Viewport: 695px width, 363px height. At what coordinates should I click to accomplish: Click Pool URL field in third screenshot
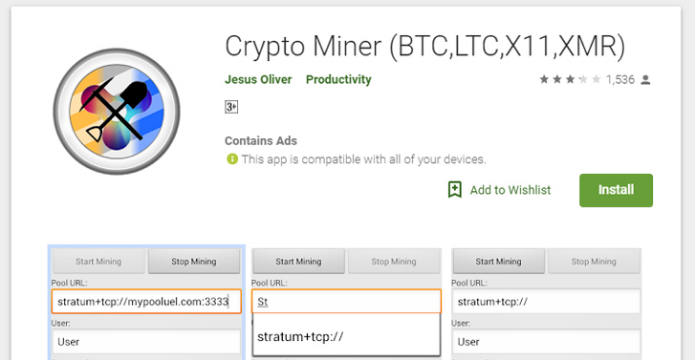click(x=546, y=302)
